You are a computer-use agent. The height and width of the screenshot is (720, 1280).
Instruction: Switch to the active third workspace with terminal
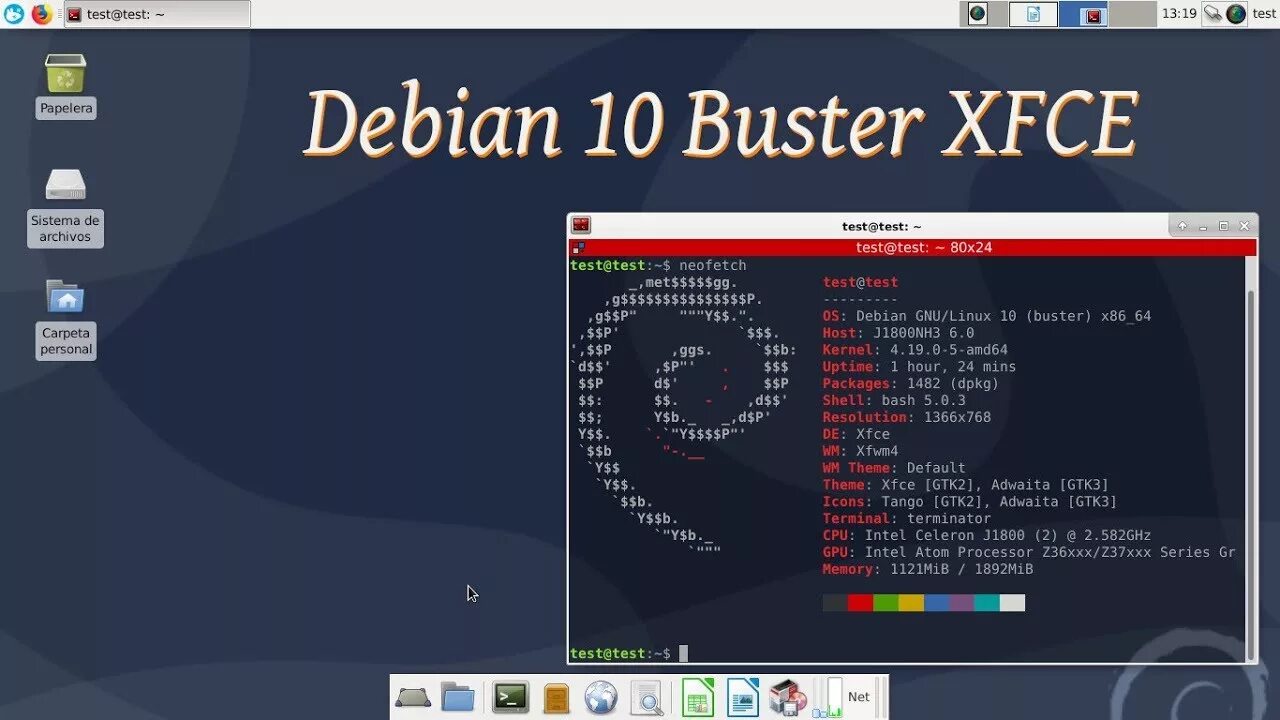pyautogui.click(x=1083, y=14)
